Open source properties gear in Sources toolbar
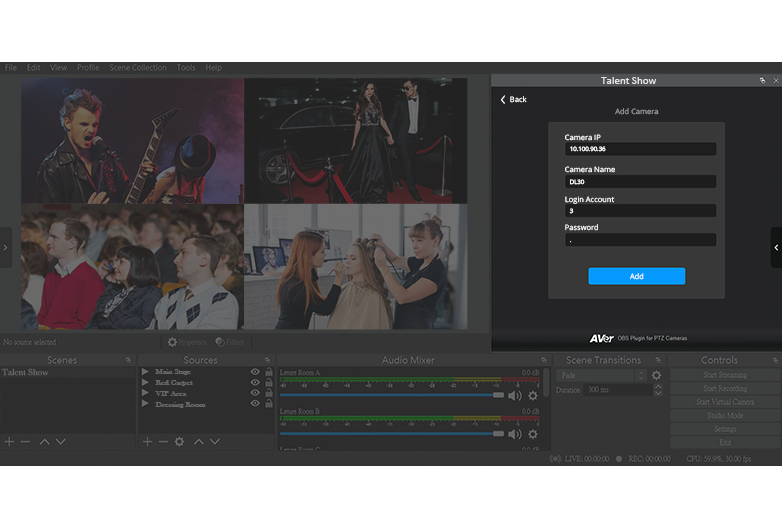Screen dimensions: 782x521 [x=179, y=441]
